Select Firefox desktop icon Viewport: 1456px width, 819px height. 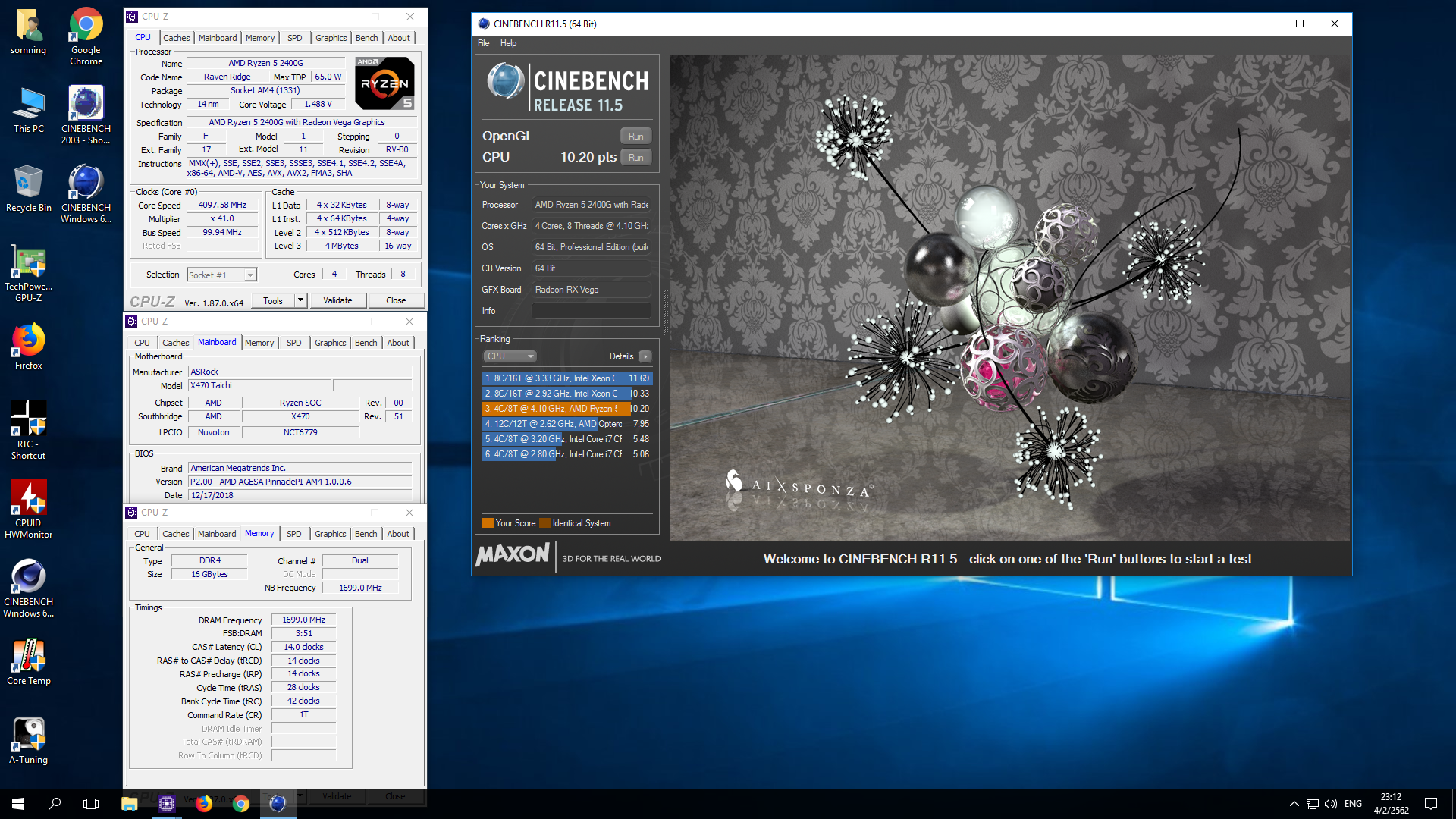pyautogui.click(x=29, y=347)
